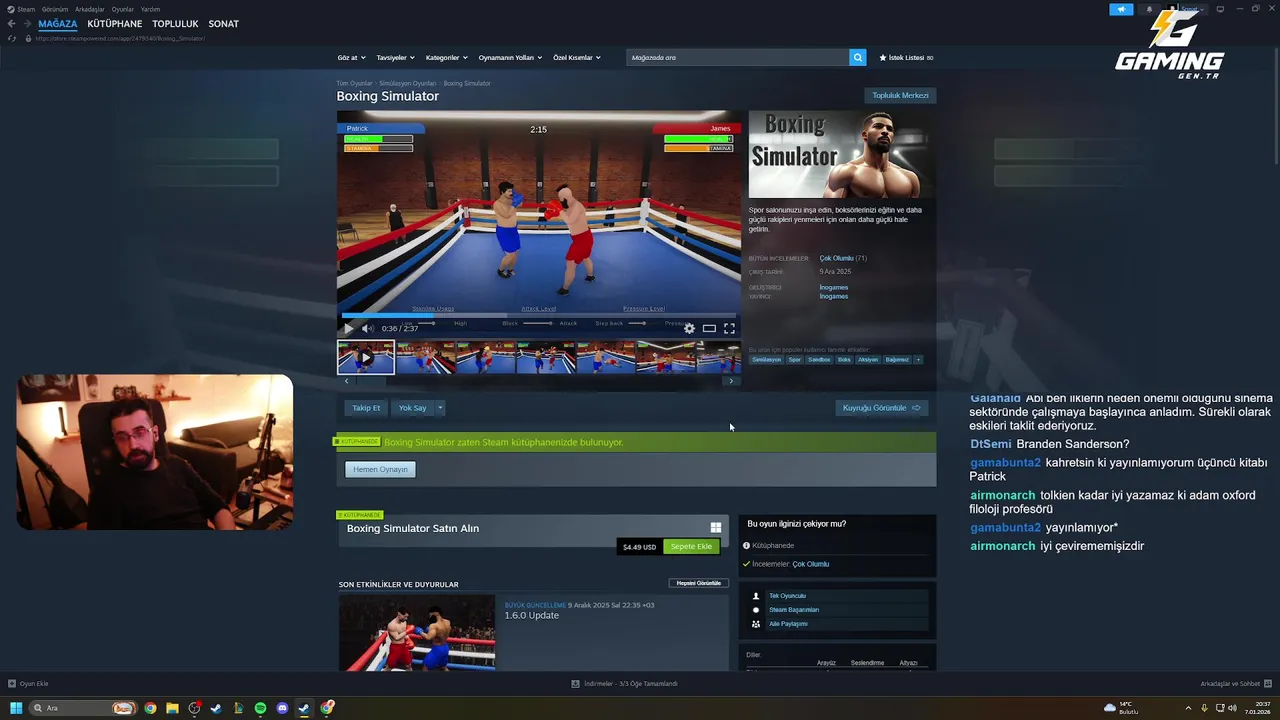The width and height of the screenshot is (1280, 720).
Task: Expand the Tavsiyeler dropdown
Action: tap(395, 58)
